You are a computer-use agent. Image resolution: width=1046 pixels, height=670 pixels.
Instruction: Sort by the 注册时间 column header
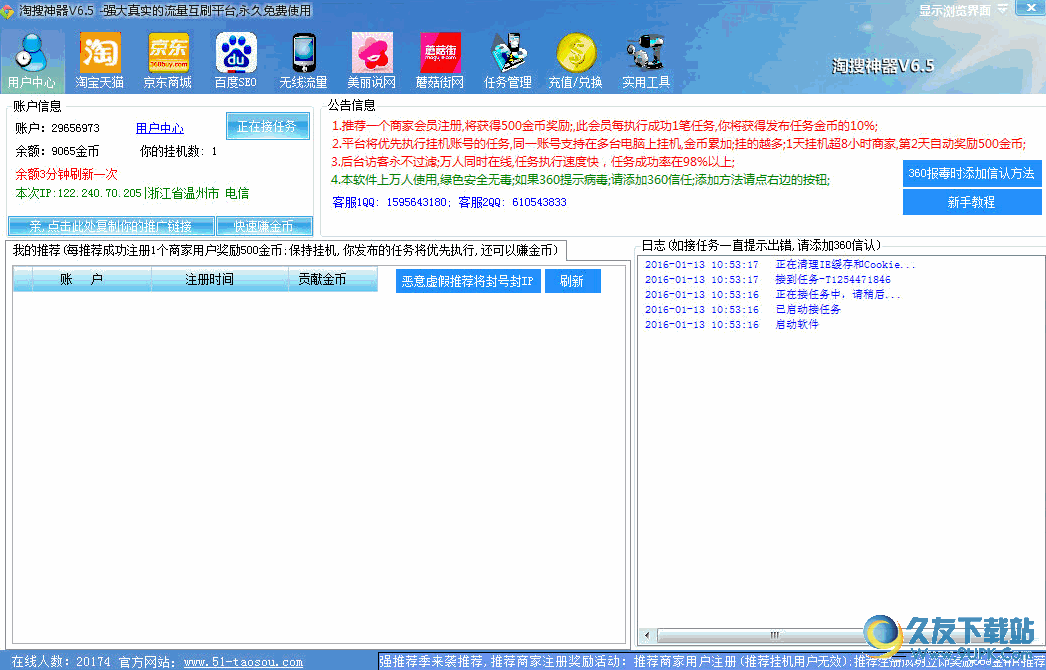coord(219,280)
